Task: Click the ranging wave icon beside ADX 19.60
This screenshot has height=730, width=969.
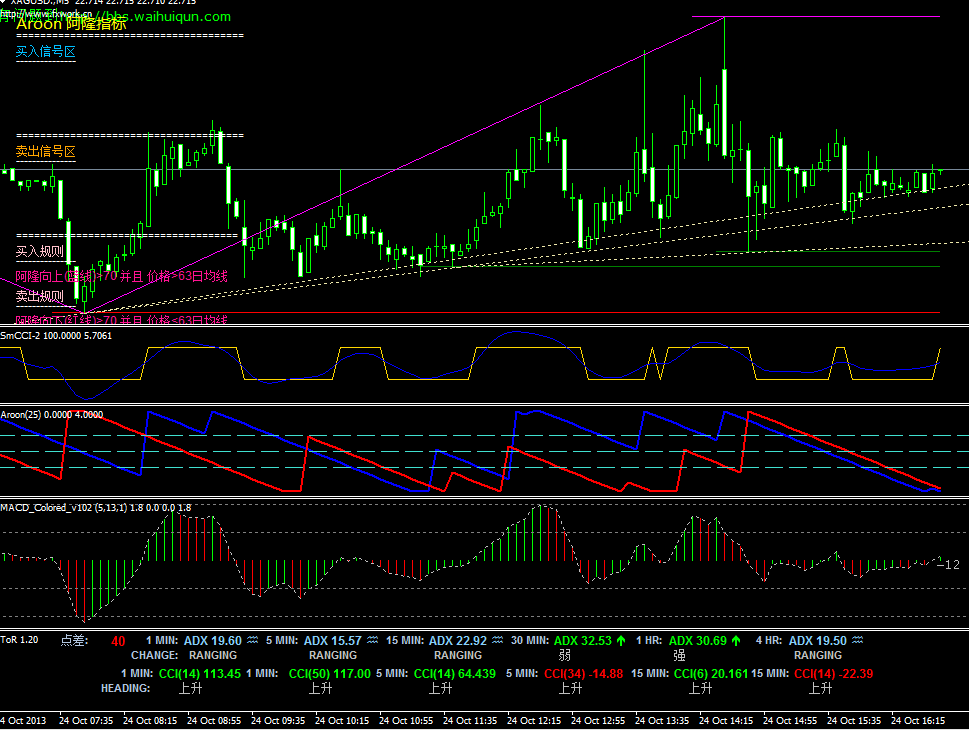Action: pyautogui.click(x=253, y=640)
